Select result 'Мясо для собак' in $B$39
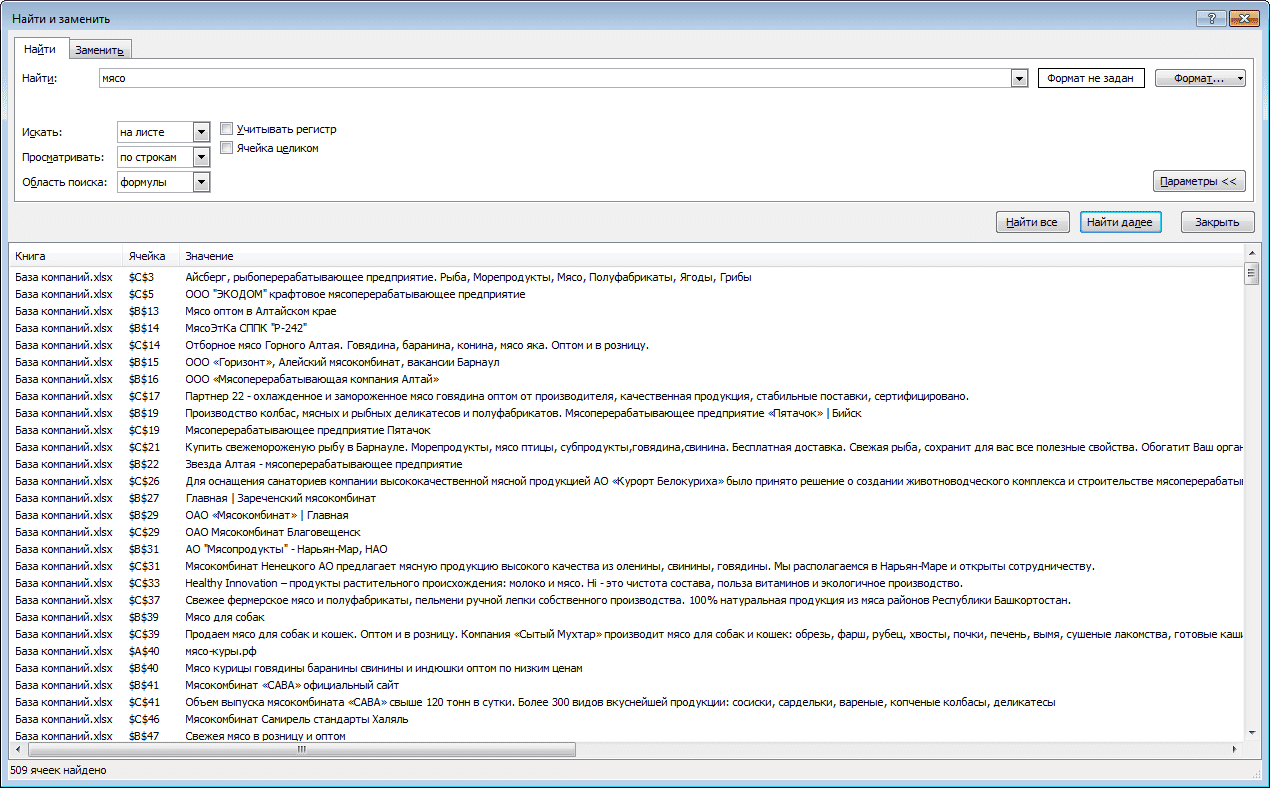The width and height of the screenshot is (1270, 788). tap(626, 617)
